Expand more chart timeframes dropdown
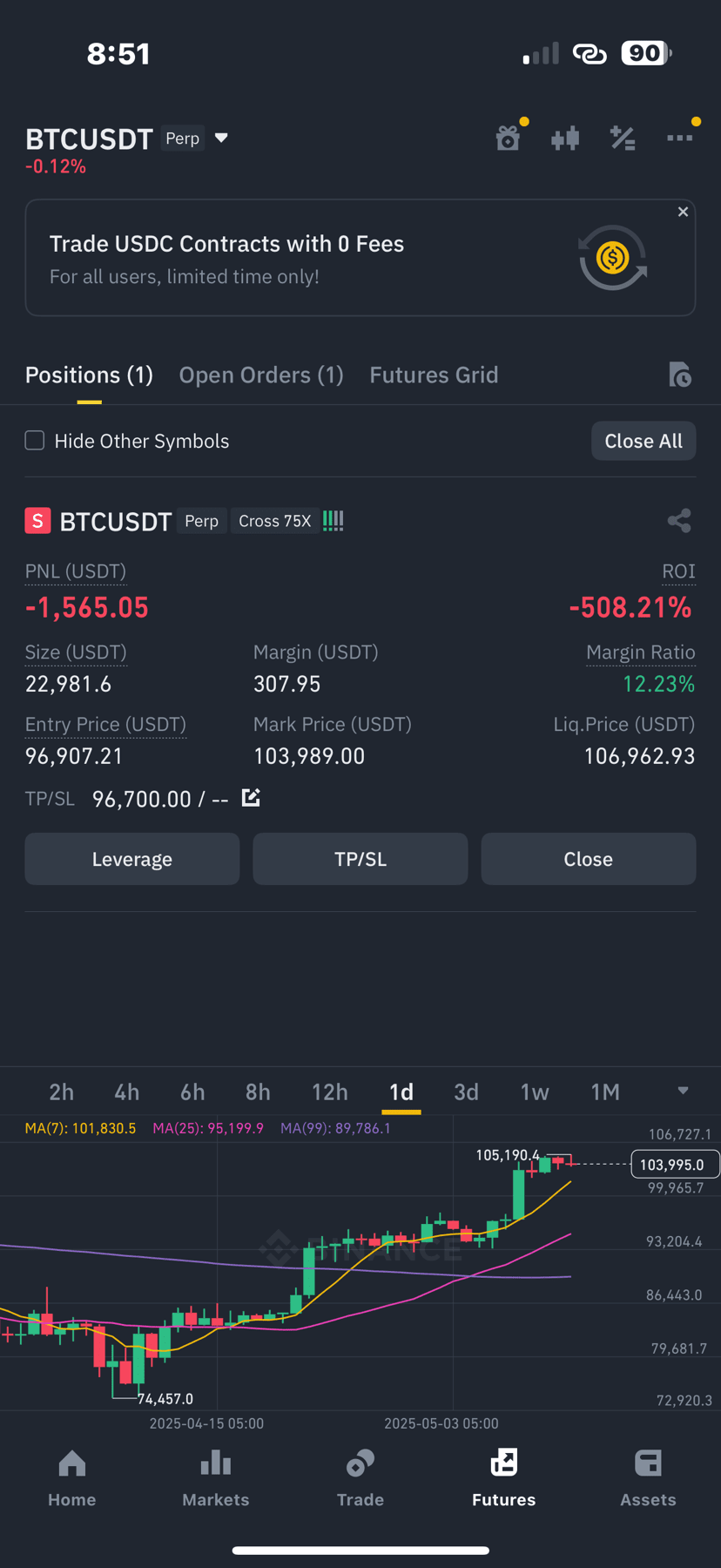The height and width of the screenshot is (1568, 721). (683, 1091)
